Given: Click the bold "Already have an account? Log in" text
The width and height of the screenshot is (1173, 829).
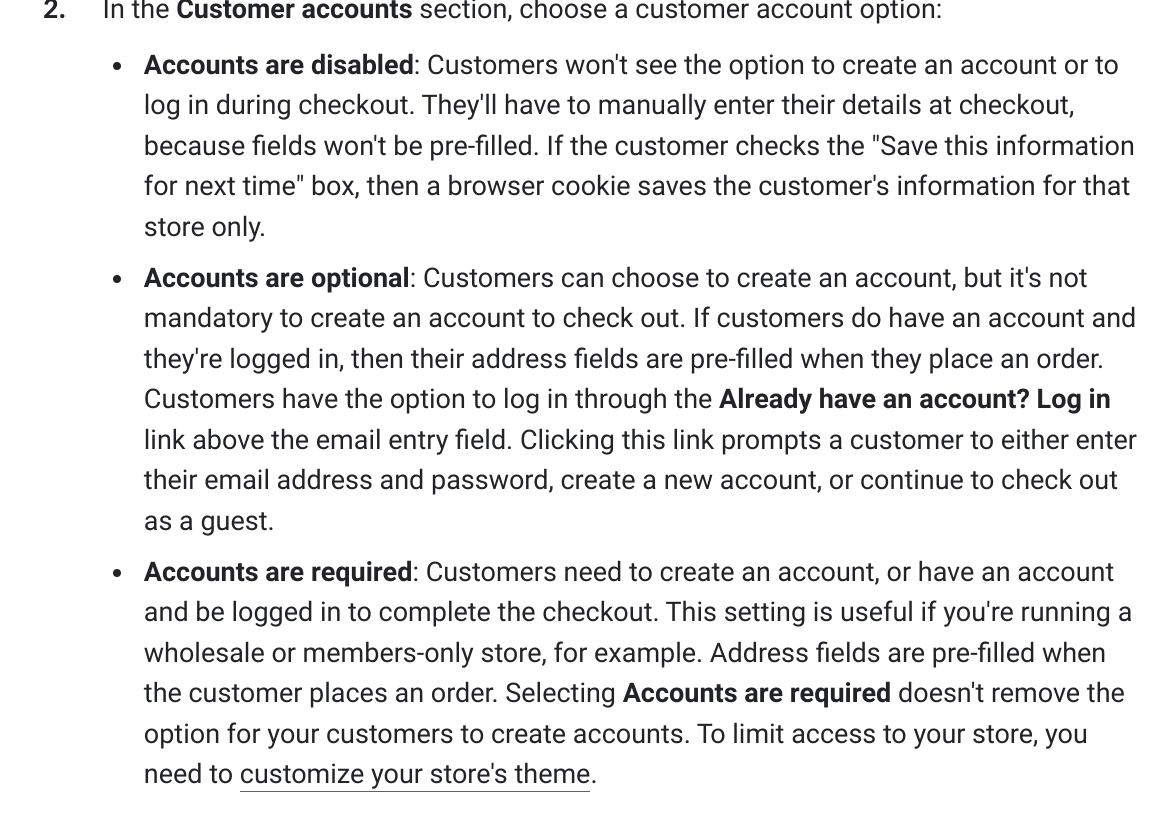Looking at the screenshot, I should coord(914,399).
